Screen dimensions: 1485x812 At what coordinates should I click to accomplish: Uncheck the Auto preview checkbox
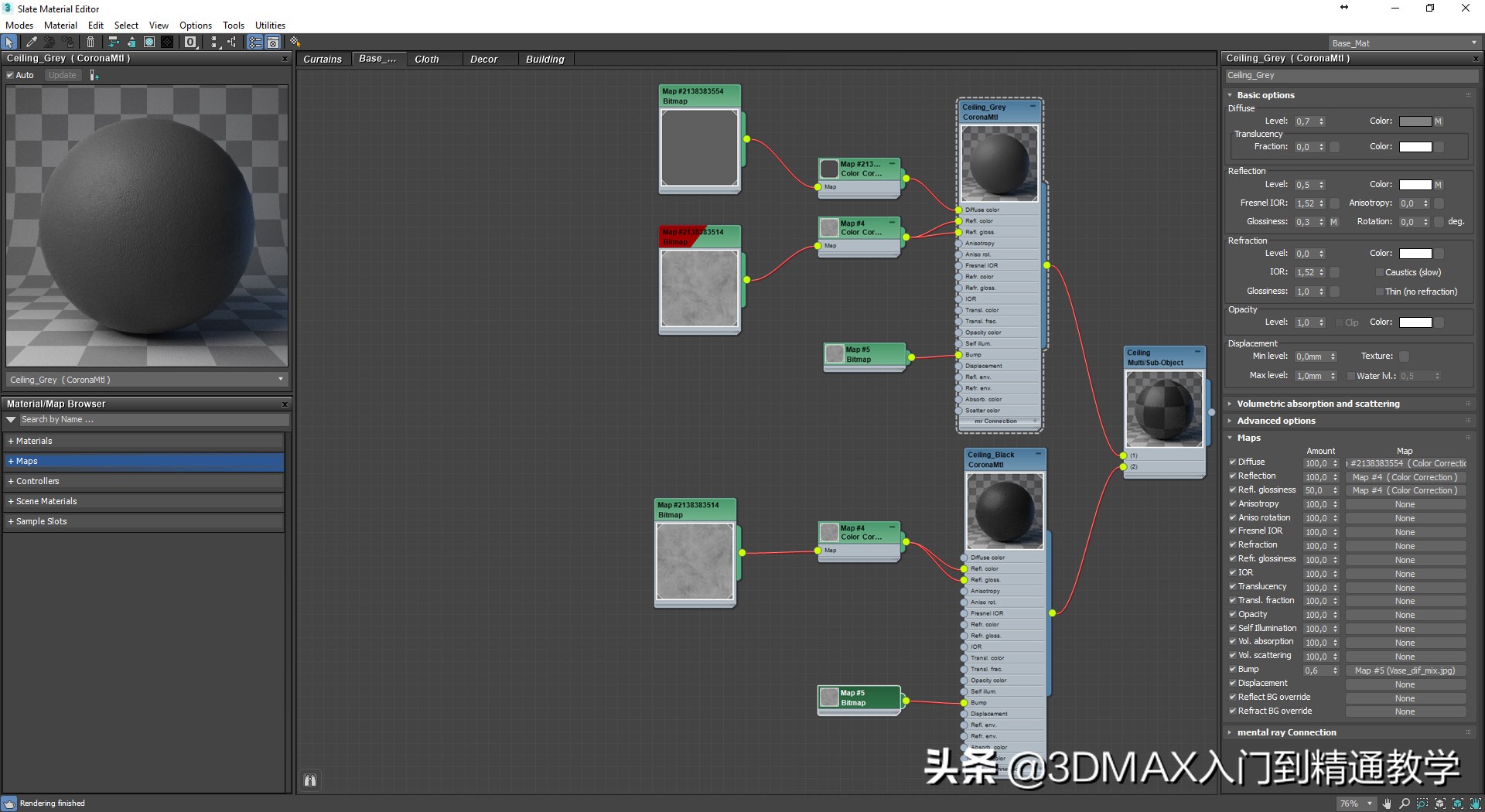click(10, 75)
